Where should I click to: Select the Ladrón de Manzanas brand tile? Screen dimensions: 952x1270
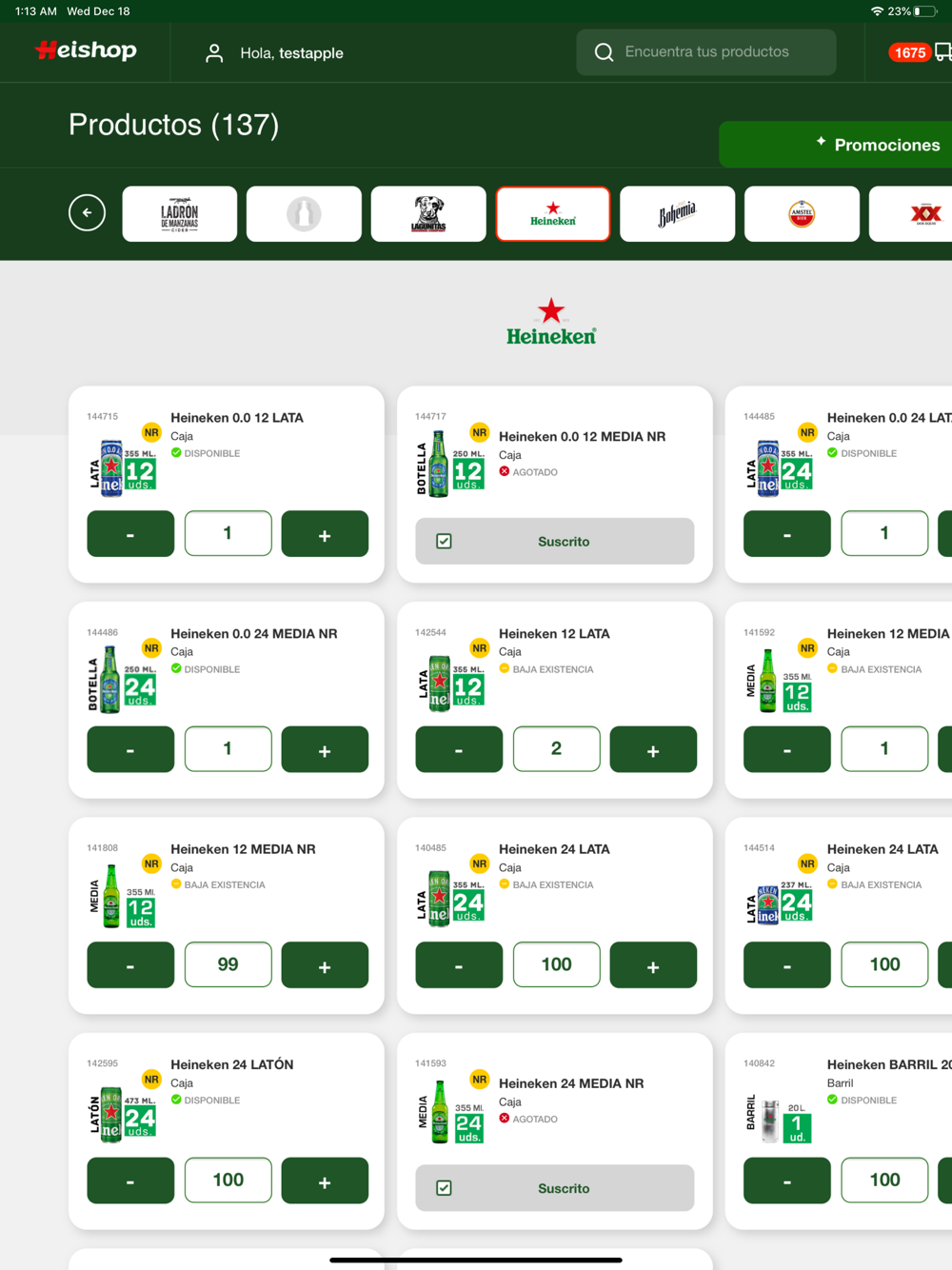(180, 214)
